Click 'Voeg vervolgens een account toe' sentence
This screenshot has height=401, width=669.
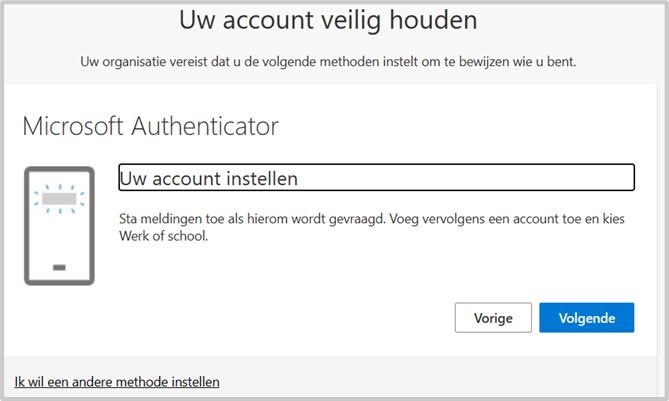(x=482, y=219)
